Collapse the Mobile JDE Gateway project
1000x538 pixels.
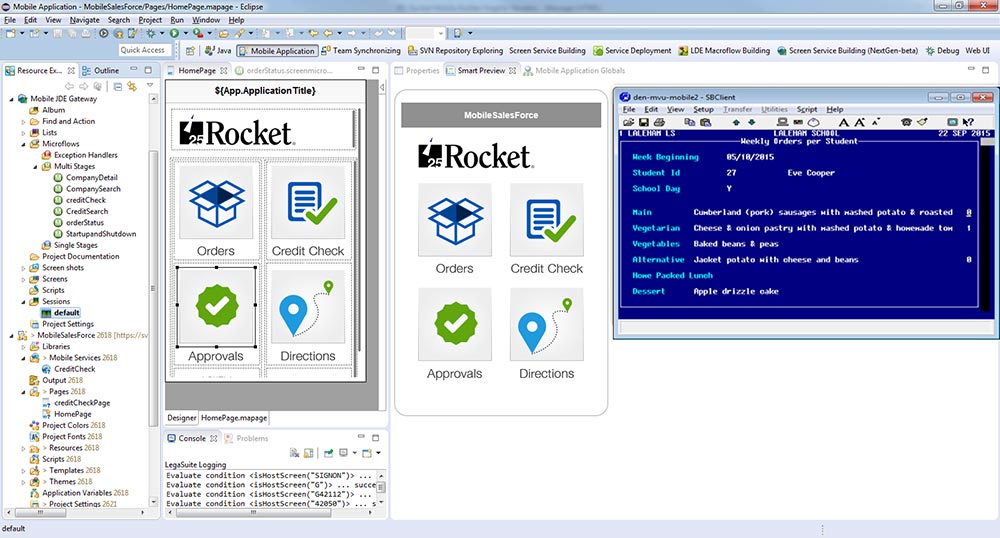click(11, 99)
